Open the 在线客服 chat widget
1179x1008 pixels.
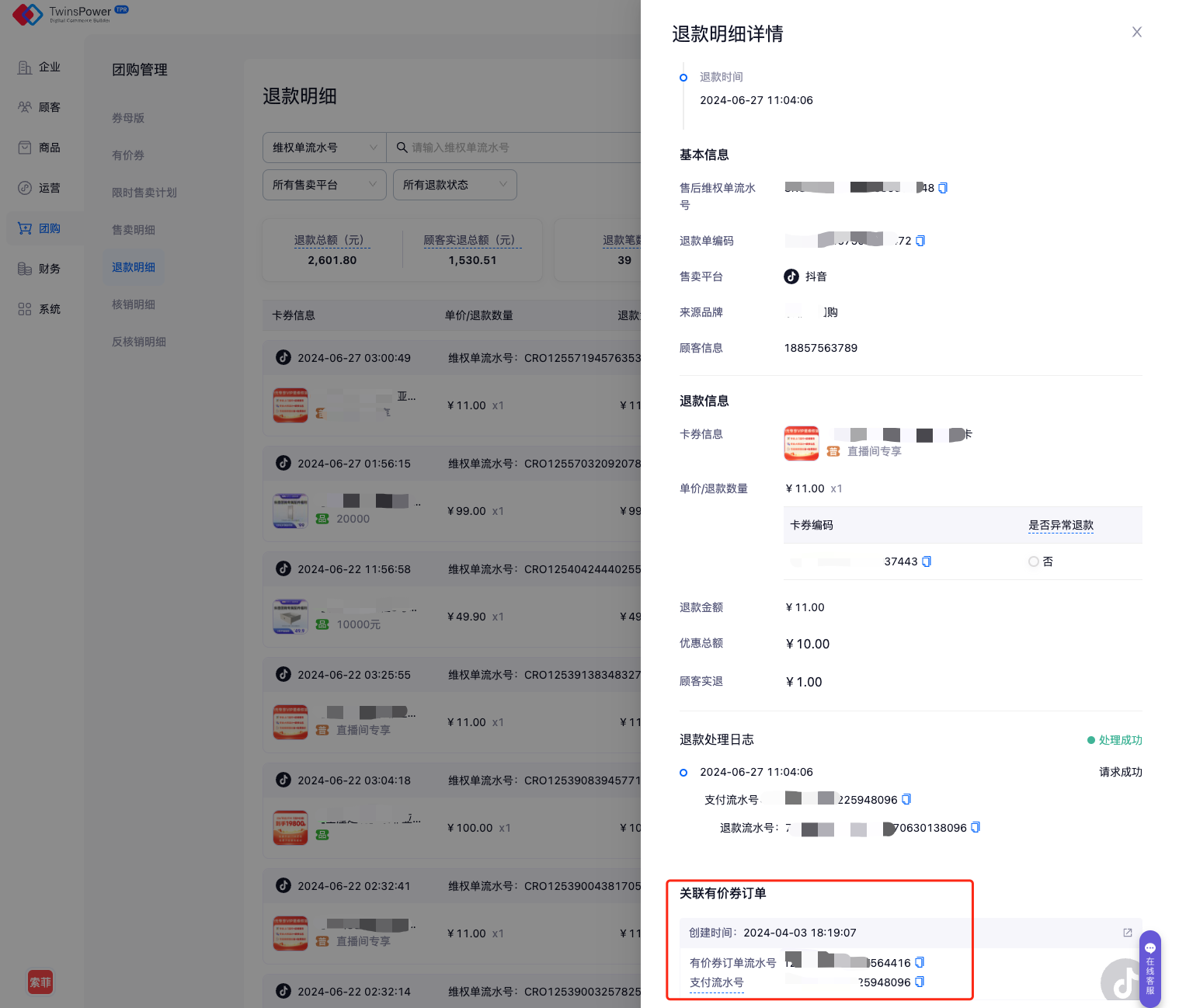tap(1150, 968)
